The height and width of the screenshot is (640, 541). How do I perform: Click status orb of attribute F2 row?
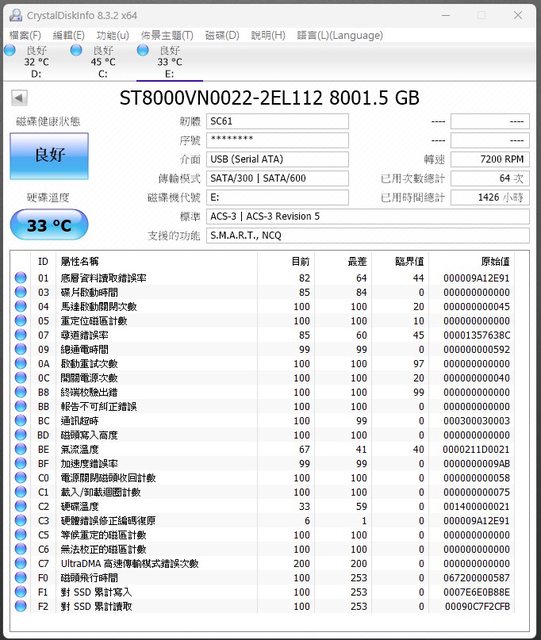point(20,606)
